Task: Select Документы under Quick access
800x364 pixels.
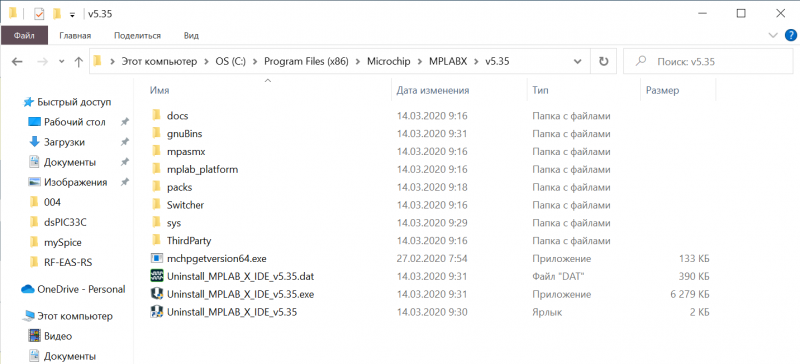Action: click(x=69, y=162)
